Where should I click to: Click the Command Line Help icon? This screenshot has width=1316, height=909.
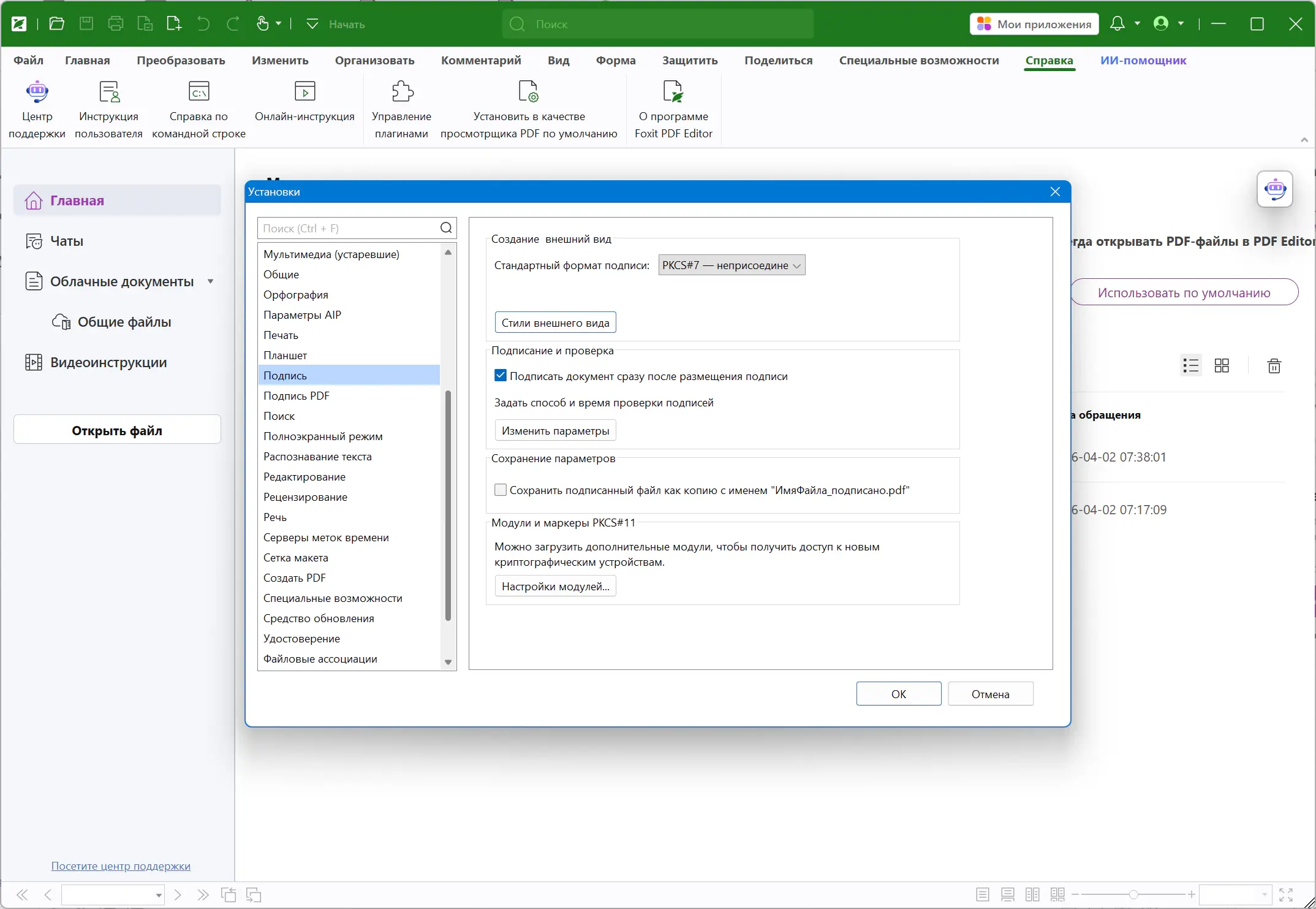tap(199, 92)
